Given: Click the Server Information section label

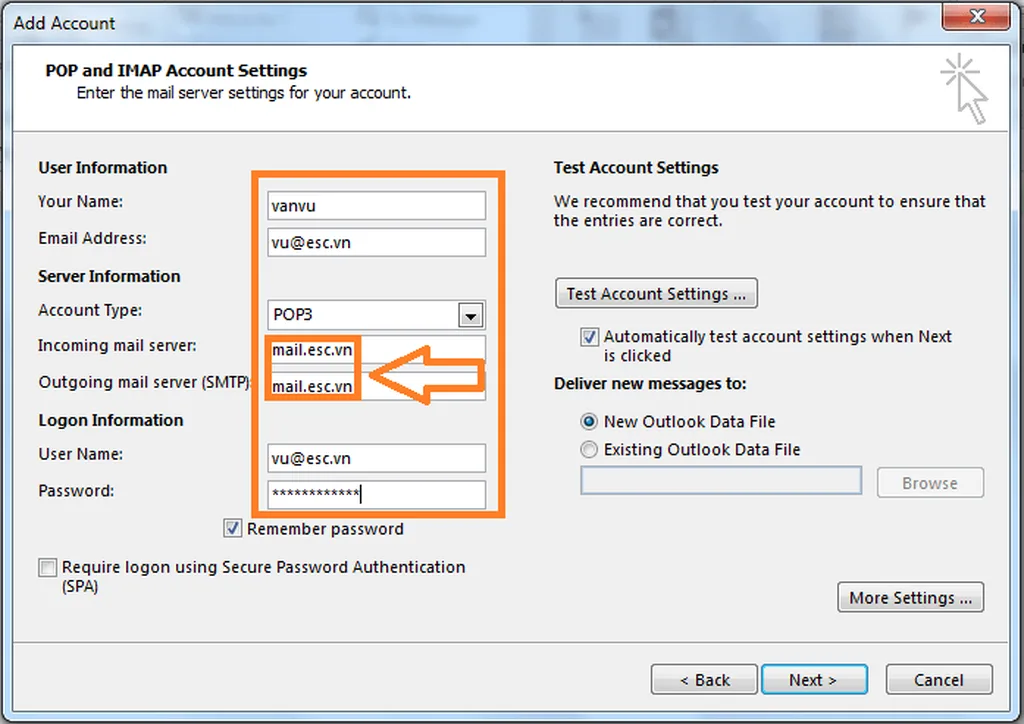Looking at the screenshot, I should (x=109, y=276).
